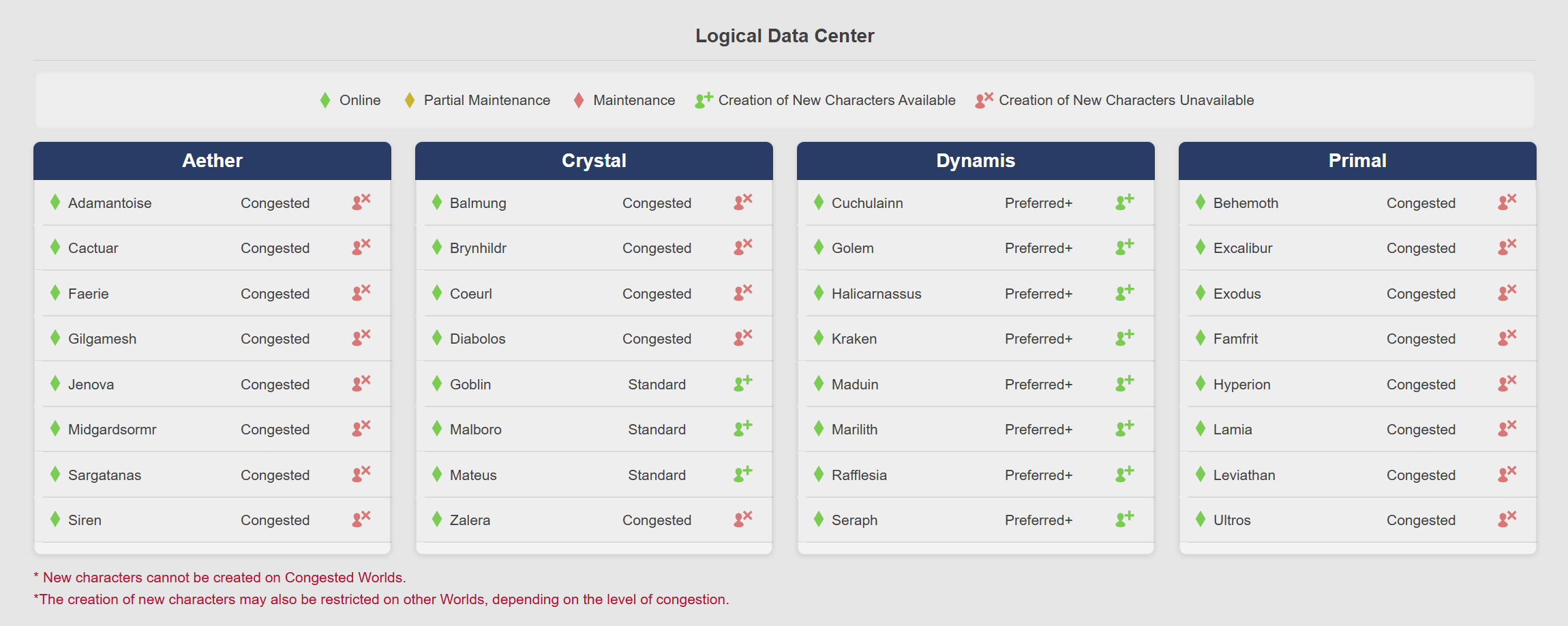Viewport: 1568px width, 626px height.
Task: Click the yellow Partial Maintenance diamond icon
Action: tap(410, 100)
